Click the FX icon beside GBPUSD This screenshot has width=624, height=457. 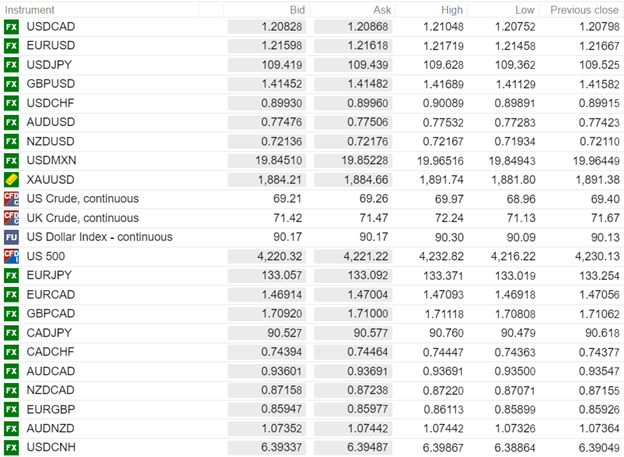12,84
